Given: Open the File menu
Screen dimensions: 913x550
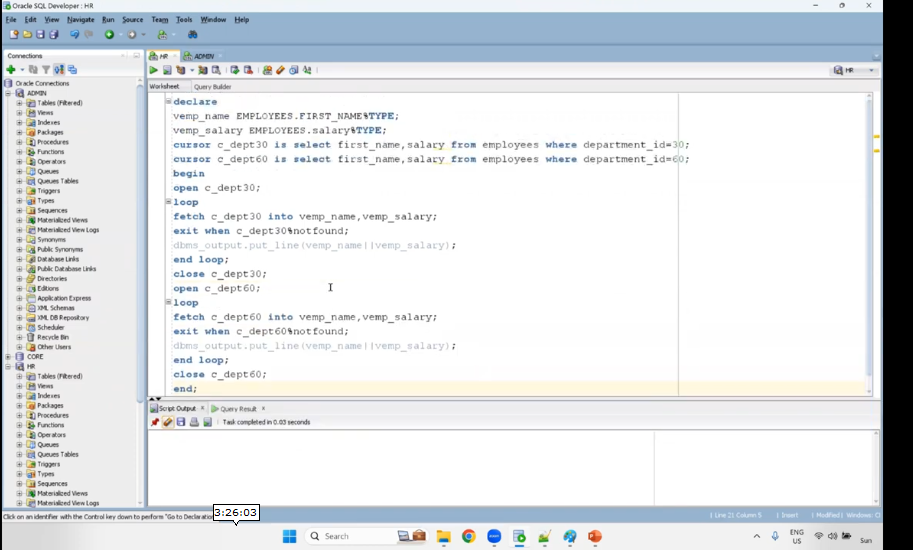Looking at the screenshot, I should pyautogui.click(x=11, y=20).
